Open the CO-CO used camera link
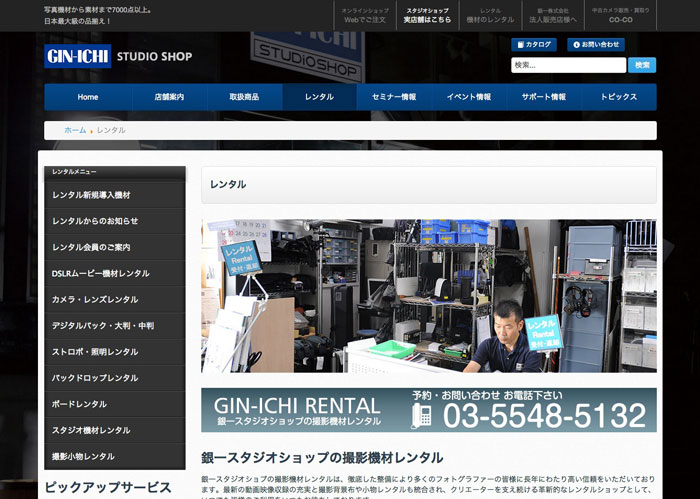 click(621, 15)
